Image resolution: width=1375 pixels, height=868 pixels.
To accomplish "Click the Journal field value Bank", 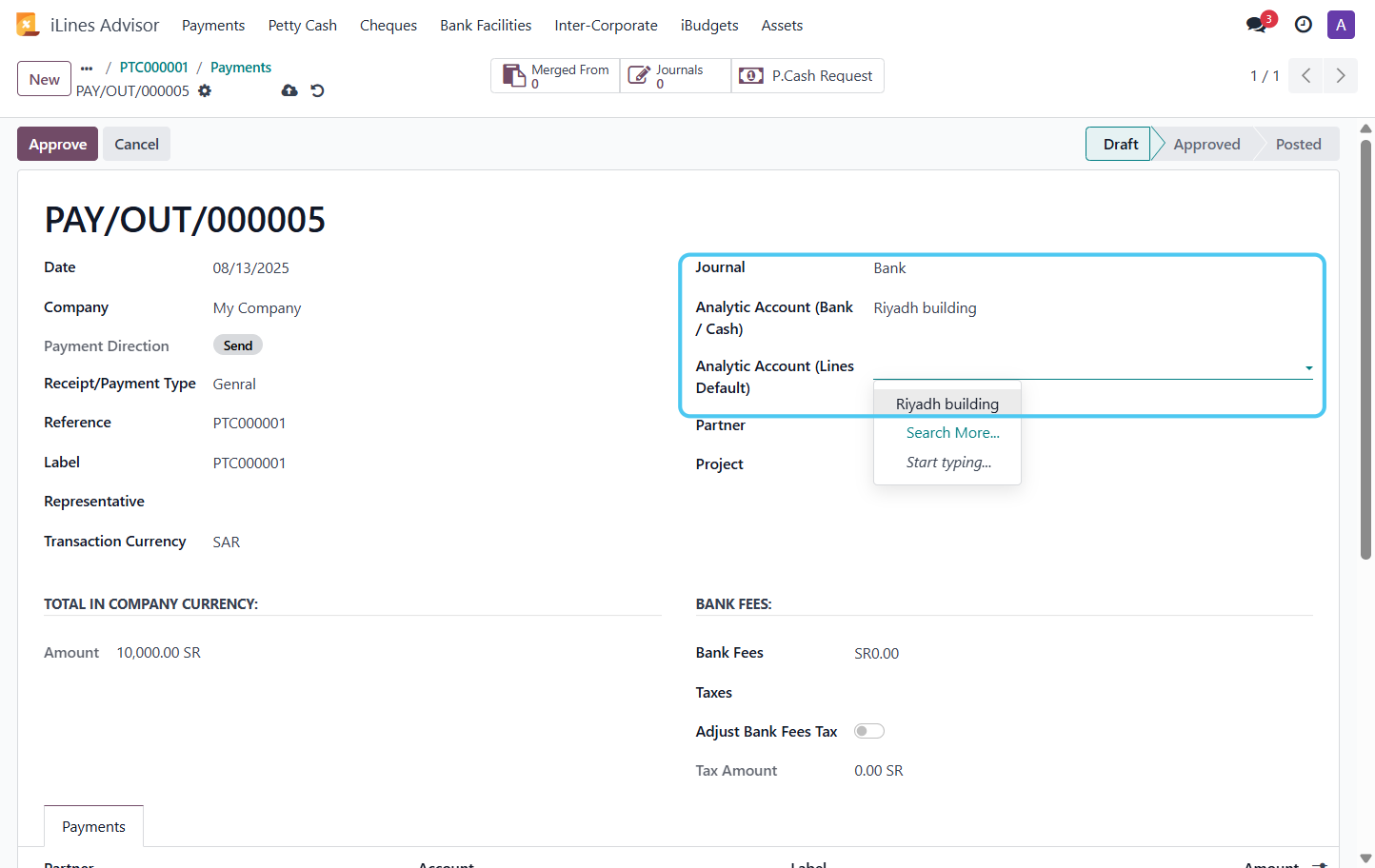I will click(889, 268).
